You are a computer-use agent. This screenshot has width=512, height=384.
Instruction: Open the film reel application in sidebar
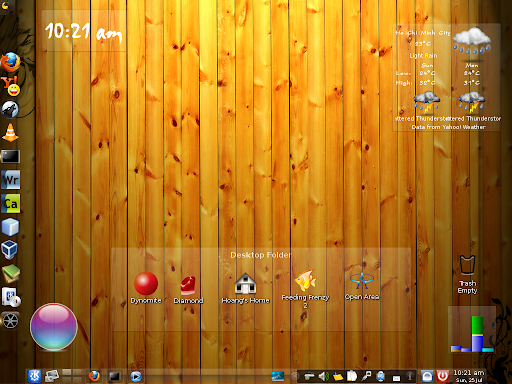(x=10, y=321)
